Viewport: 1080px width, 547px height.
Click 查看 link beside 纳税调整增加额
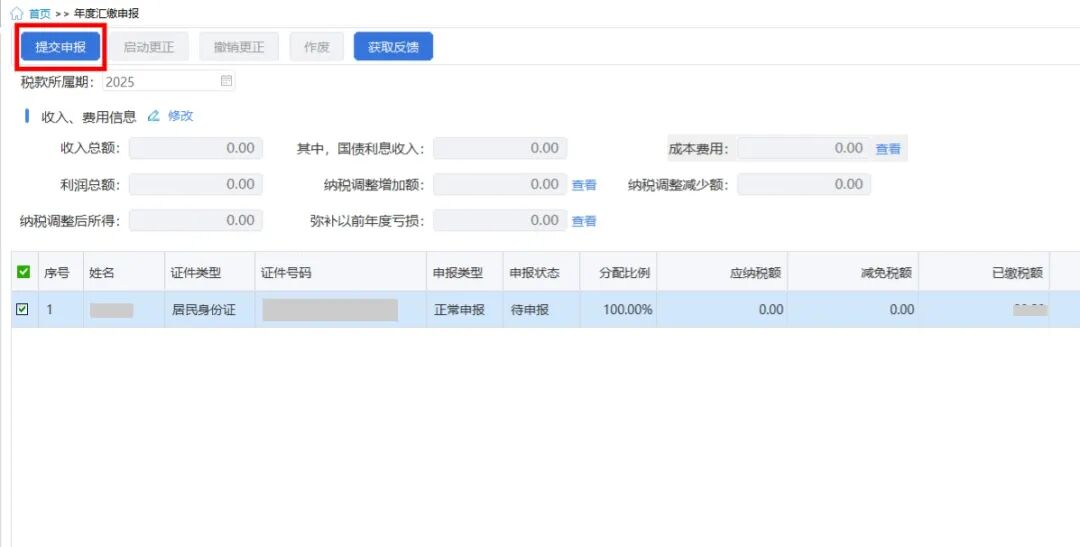(x=584, y=185)
